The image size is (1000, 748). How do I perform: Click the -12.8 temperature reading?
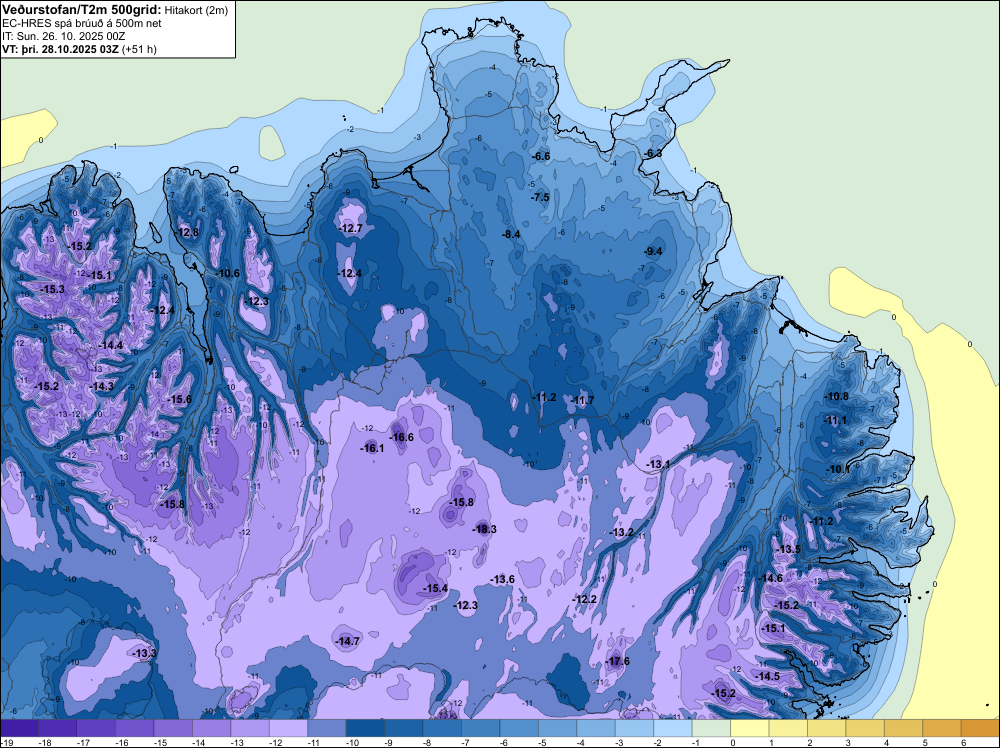click(x=188, y=232)
